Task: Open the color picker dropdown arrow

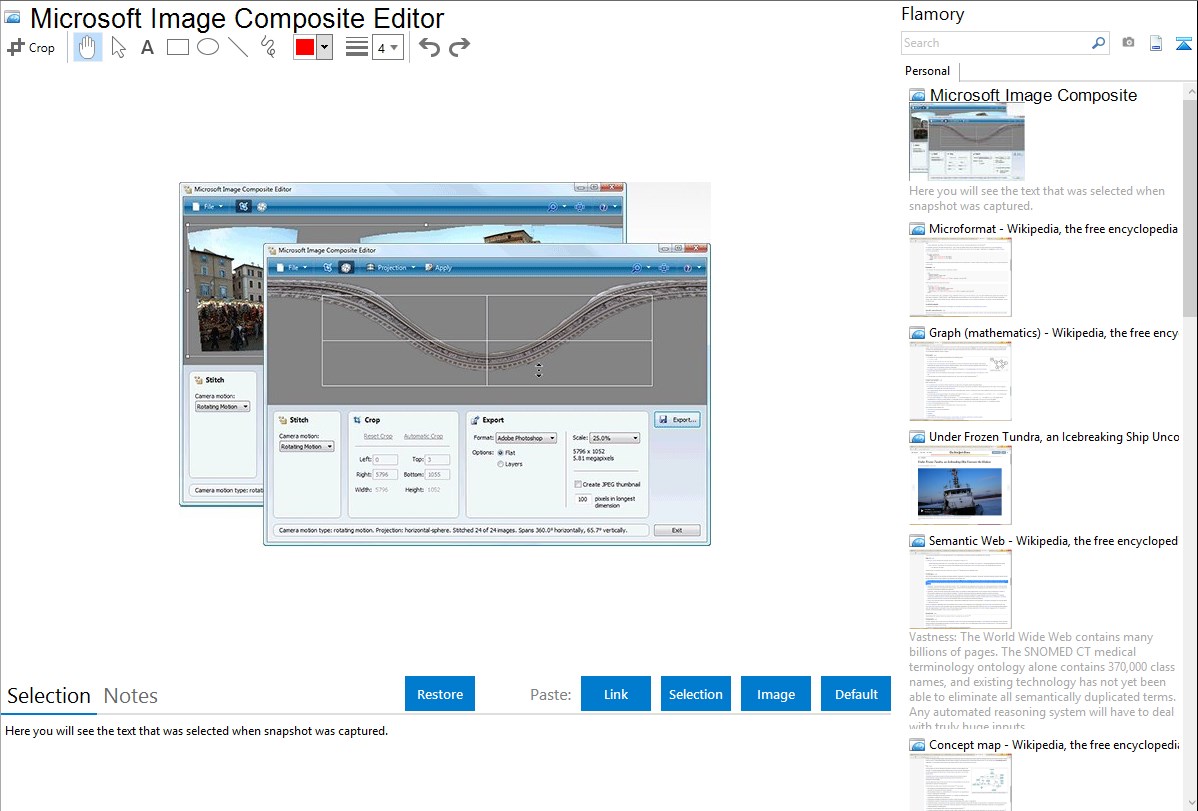Action: pos(324,47)
